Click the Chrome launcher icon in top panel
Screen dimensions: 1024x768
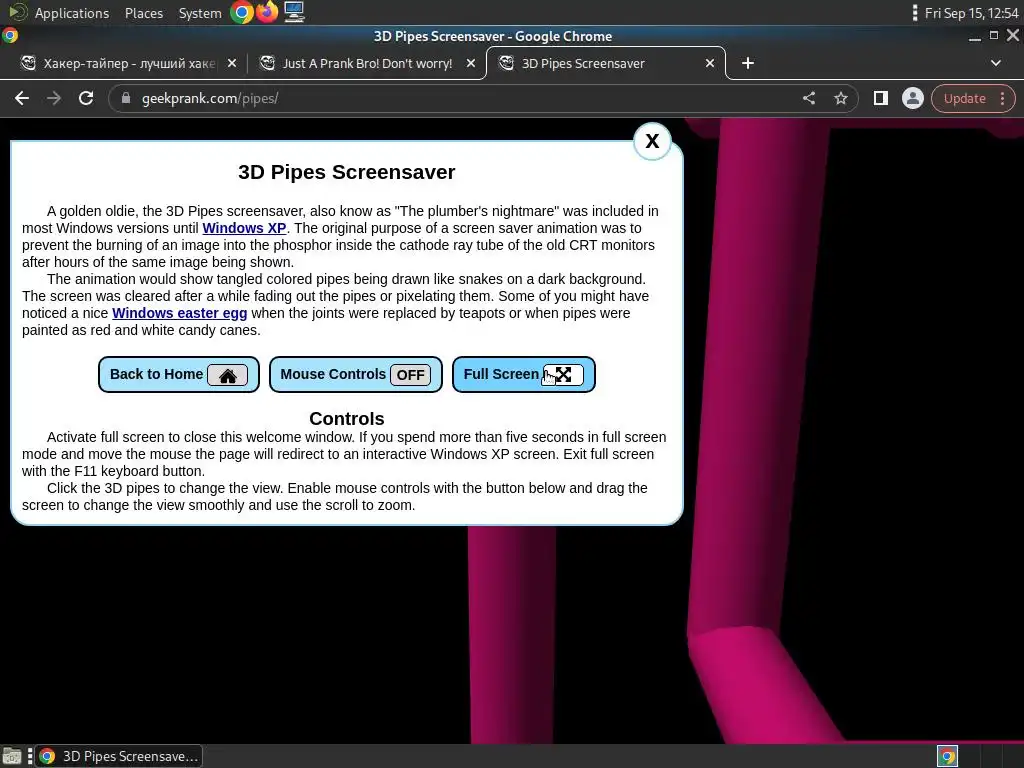coord(242,12)
